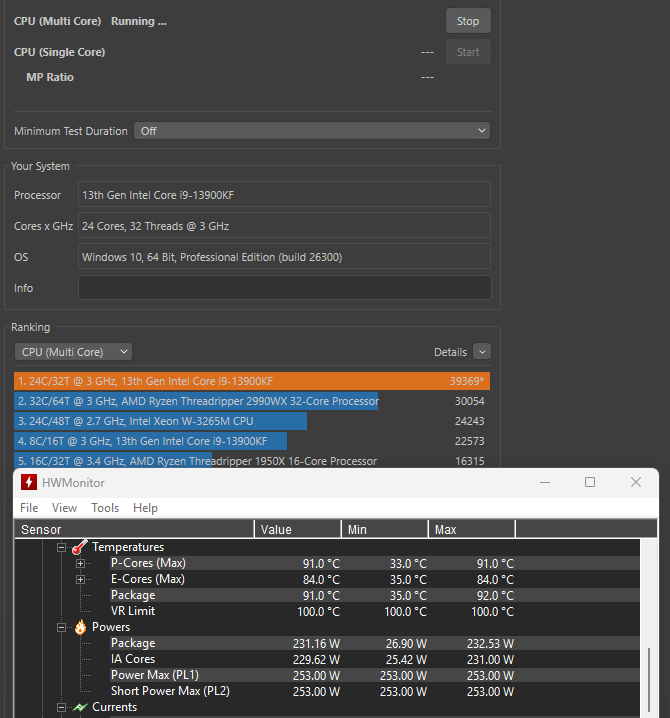Open the Minimum Test Duration dropdown
This screenshot has height=718, width=670.
click(312, 131)
